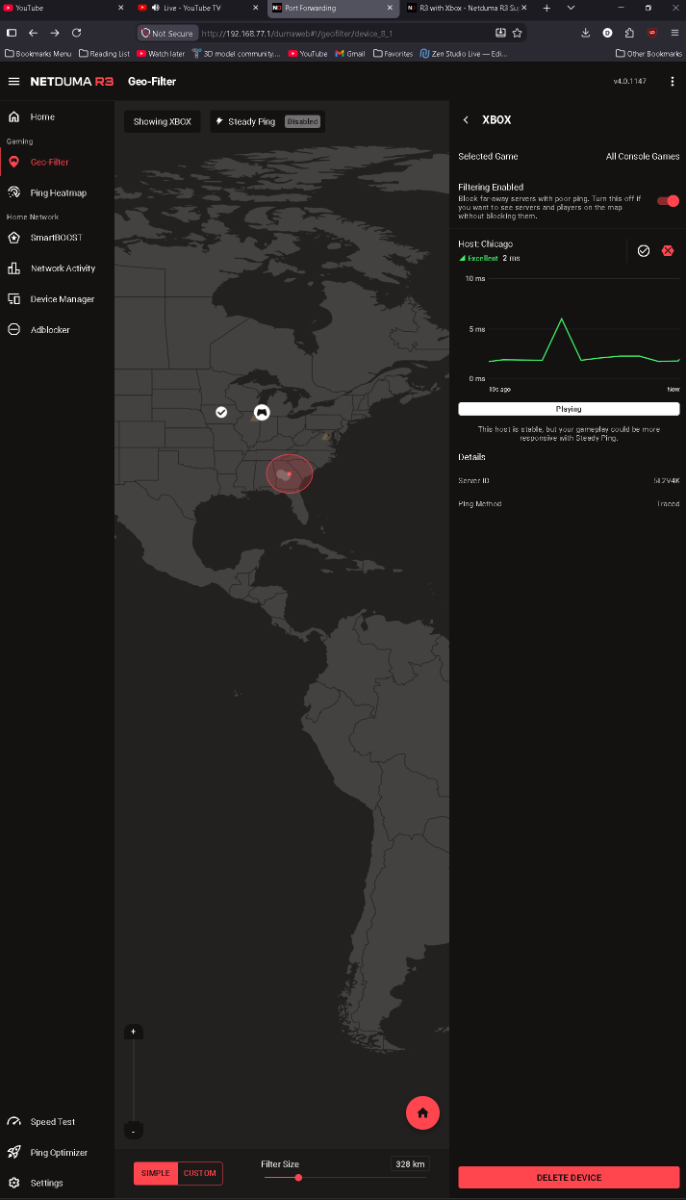Click the Host: Chicago label
The image size is (686, 1200).
coord(485,244)
